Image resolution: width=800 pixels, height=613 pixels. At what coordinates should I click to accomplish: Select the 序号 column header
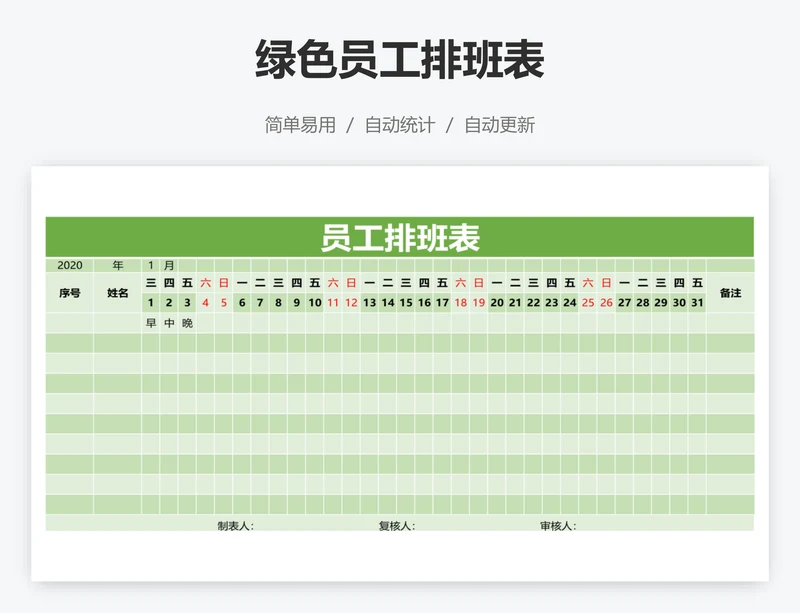click(x=69, y=293)
